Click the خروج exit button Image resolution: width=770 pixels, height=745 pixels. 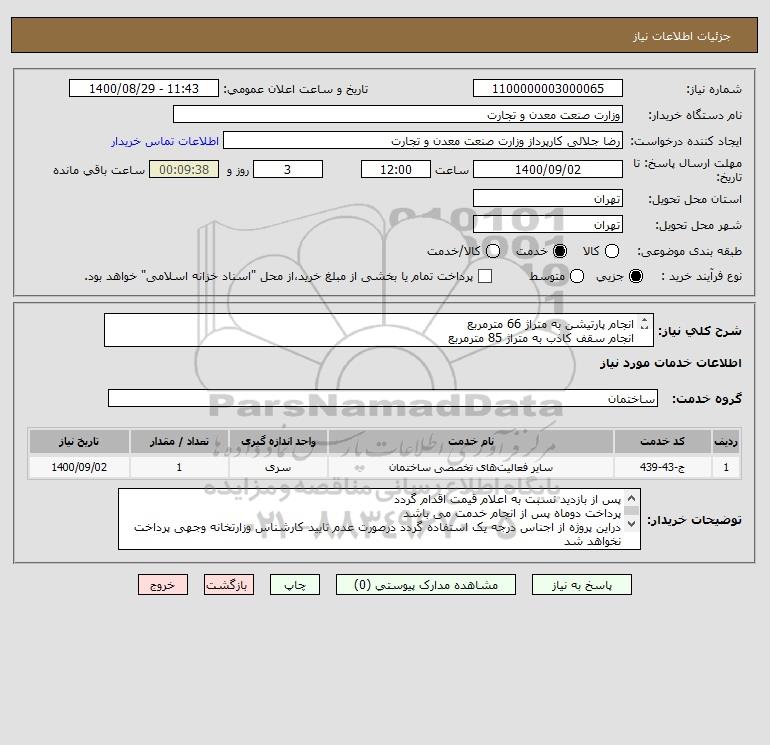click(163, 585)
